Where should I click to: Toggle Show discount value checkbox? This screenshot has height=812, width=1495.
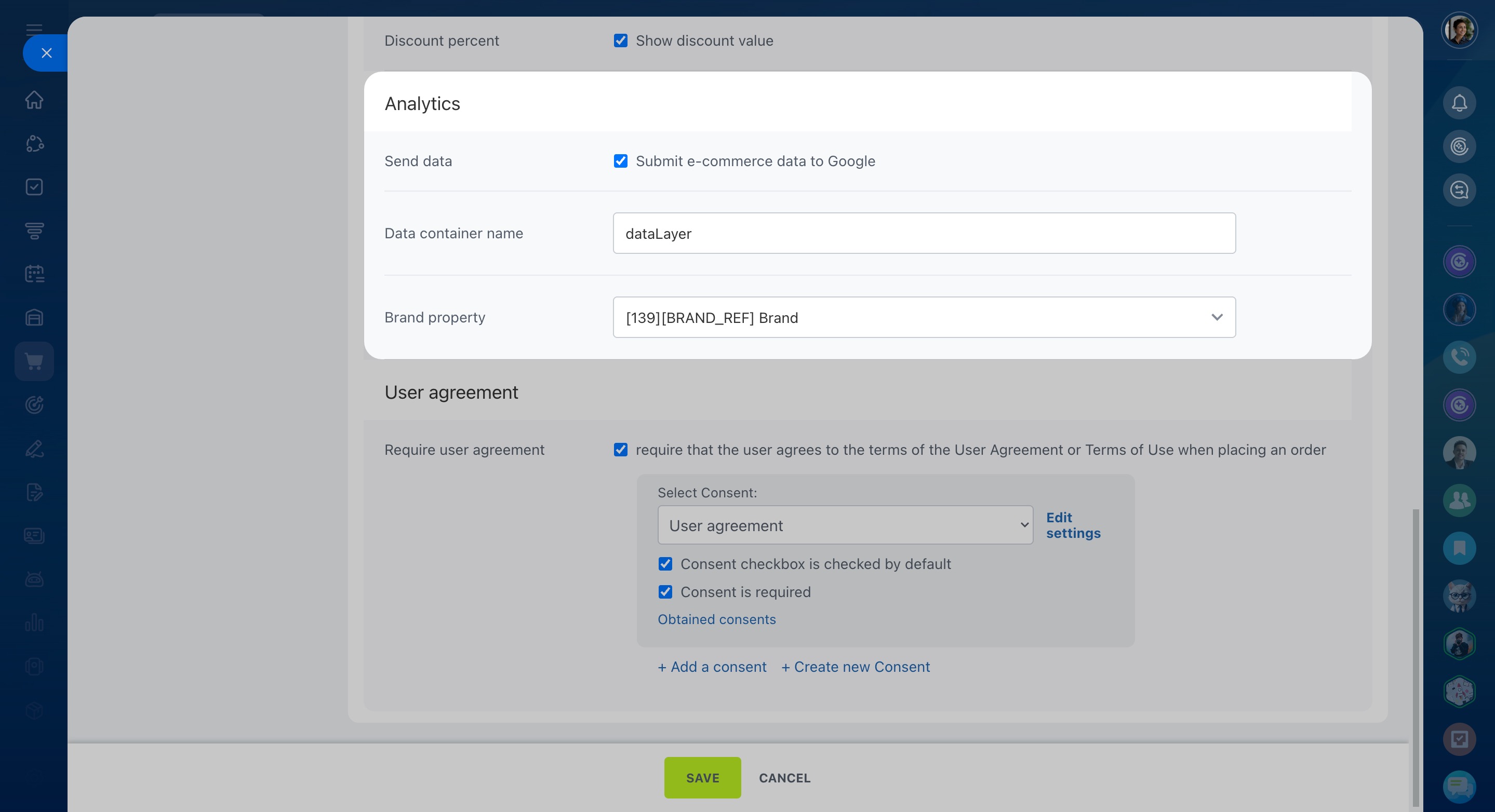click(x=620, y=40)
